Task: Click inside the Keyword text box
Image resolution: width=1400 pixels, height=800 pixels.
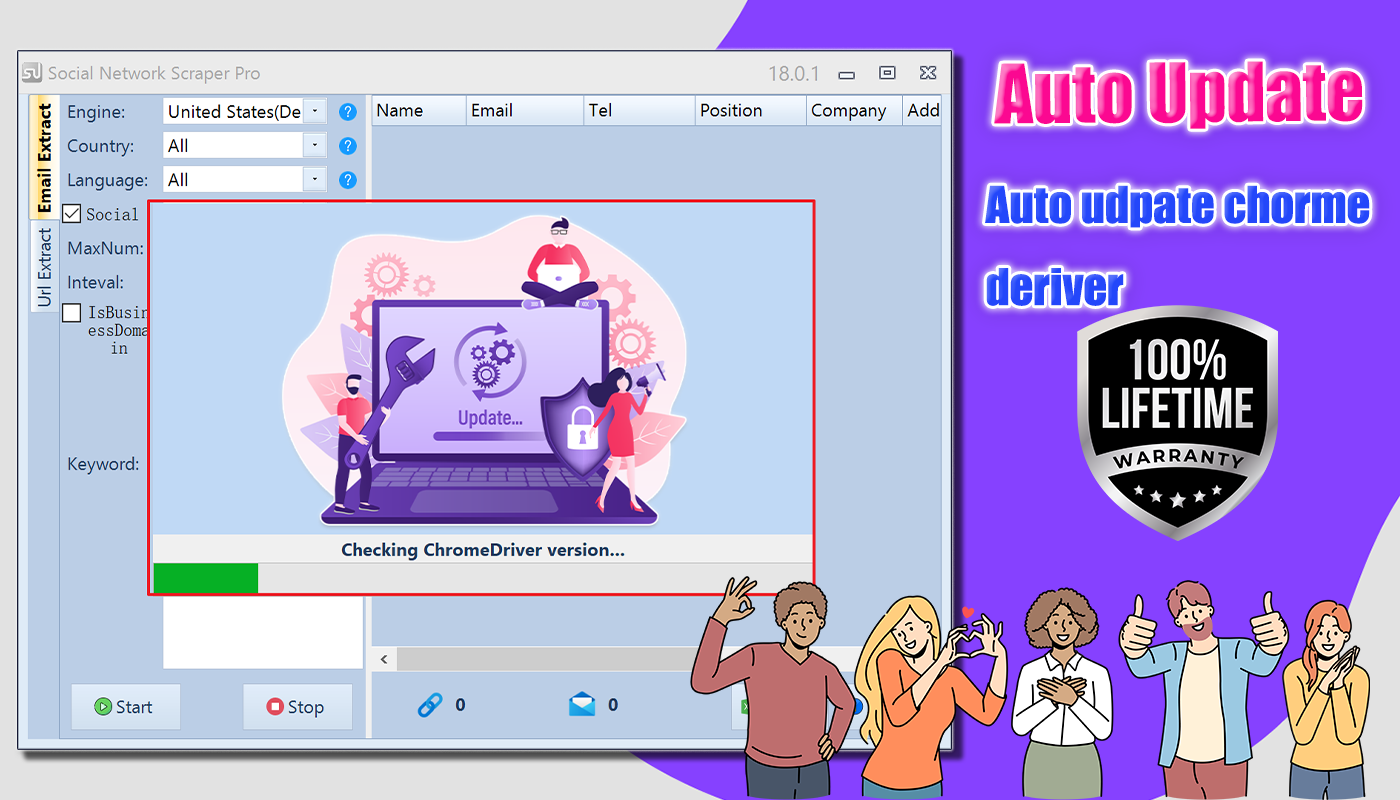Action: [262, 632]
